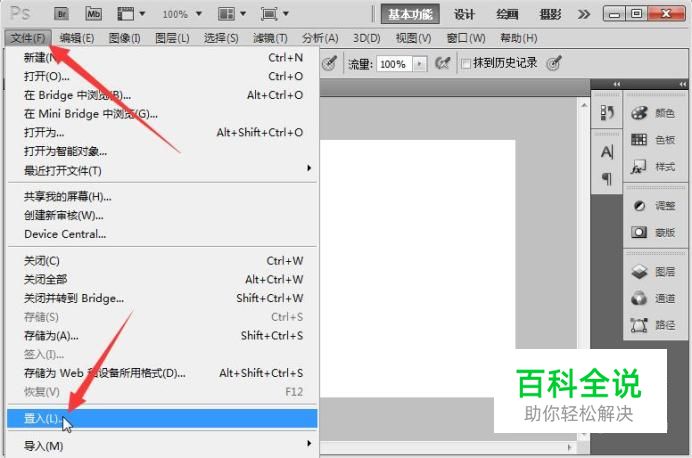Viewport: 692px width, 458px height.
Task: Open the History panel icon
Action: tap(607, 113)
